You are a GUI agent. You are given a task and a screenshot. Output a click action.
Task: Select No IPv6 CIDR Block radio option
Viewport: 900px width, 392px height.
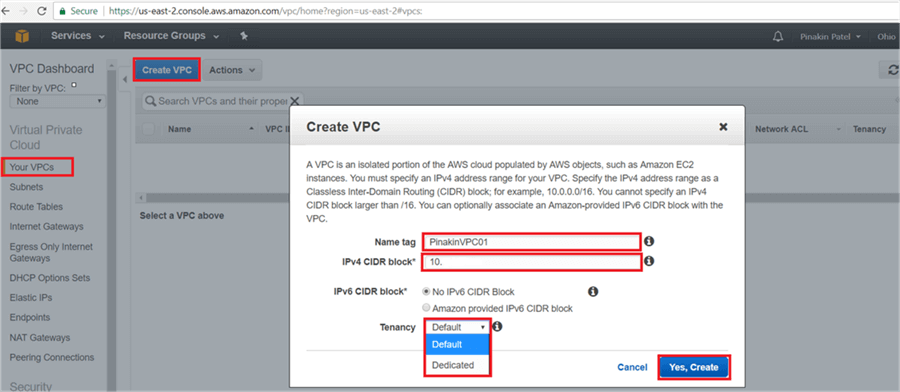426,292
